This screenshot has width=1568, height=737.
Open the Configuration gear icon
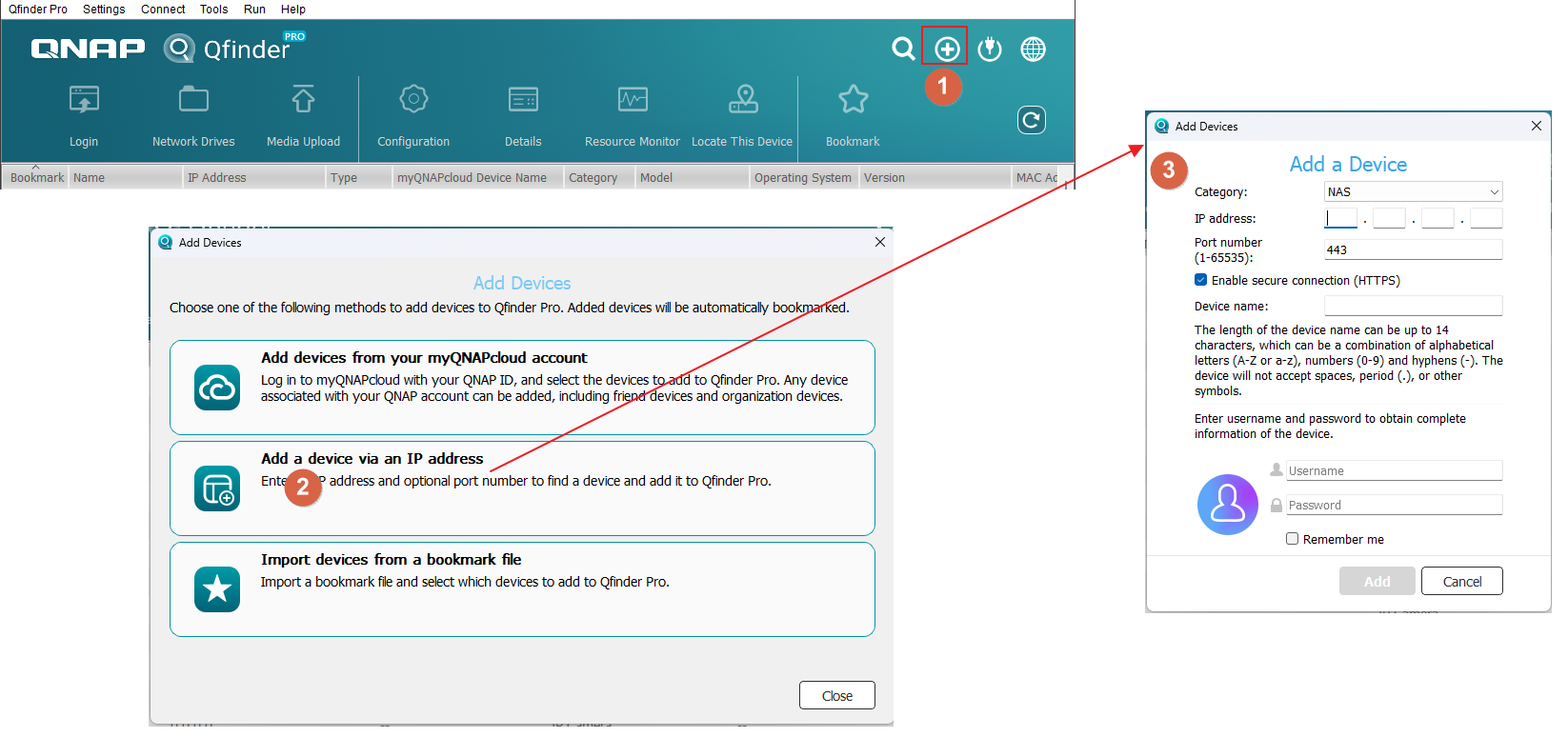[x=413, y=100]
